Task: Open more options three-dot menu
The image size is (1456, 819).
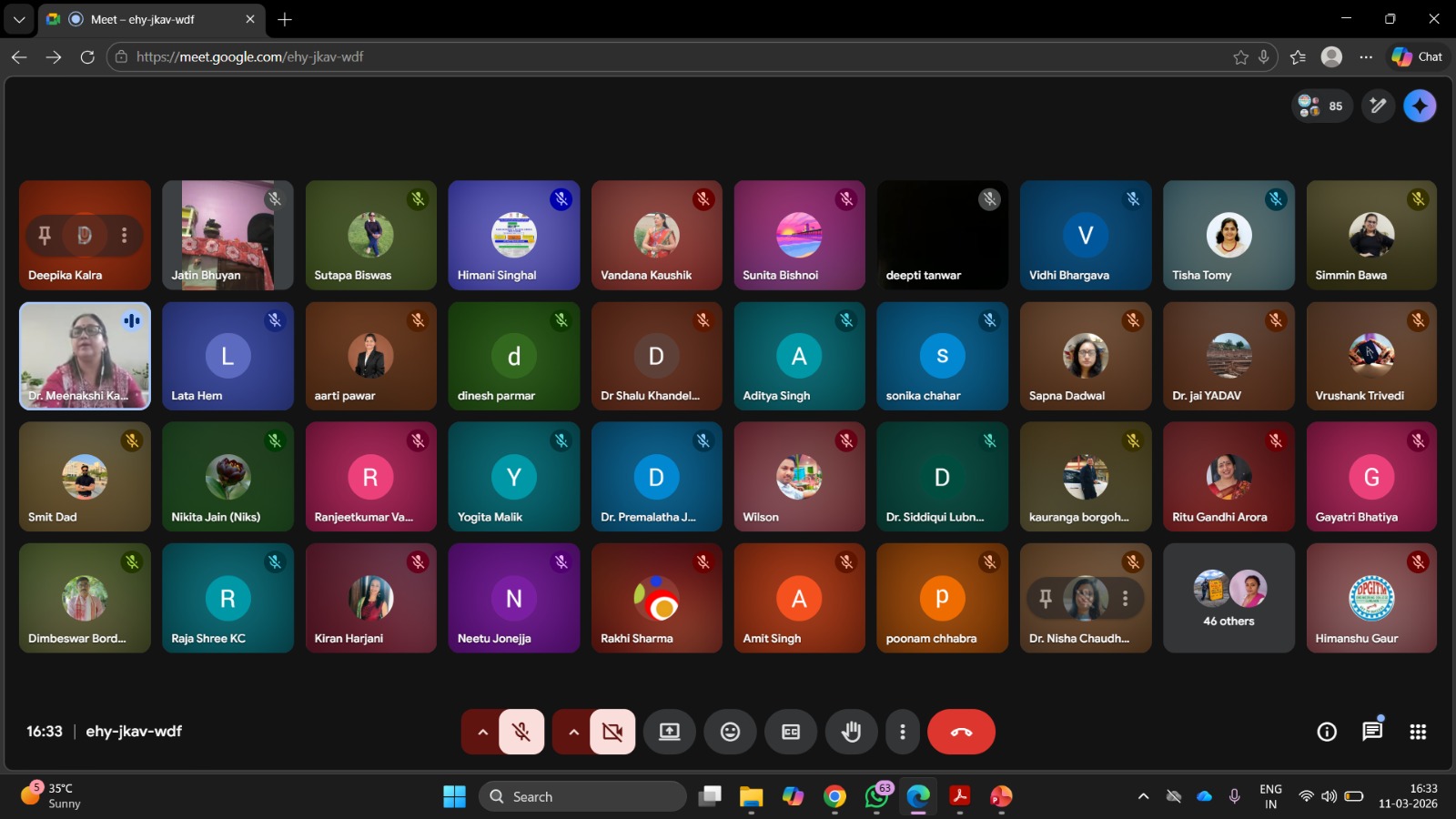Action: click(902, 732)
